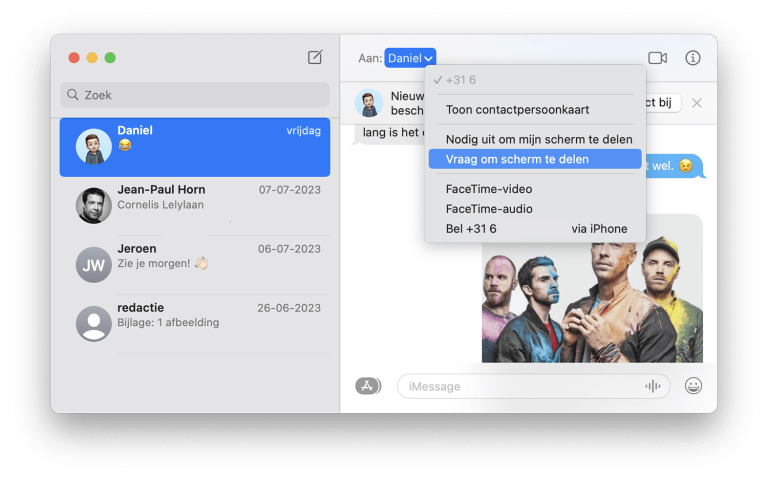
Task: Open conversation details info icon
Action: click(693, 58)
